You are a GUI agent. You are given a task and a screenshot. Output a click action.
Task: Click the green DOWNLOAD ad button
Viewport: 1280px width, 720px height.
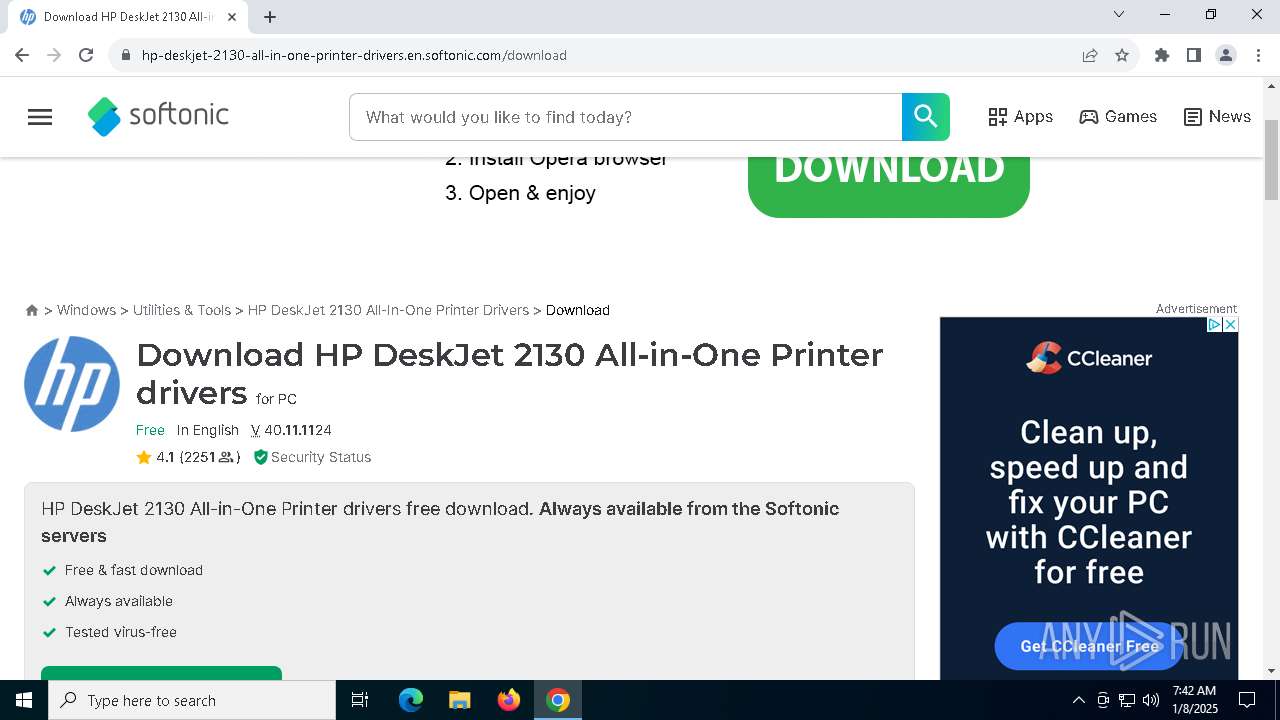889,185
